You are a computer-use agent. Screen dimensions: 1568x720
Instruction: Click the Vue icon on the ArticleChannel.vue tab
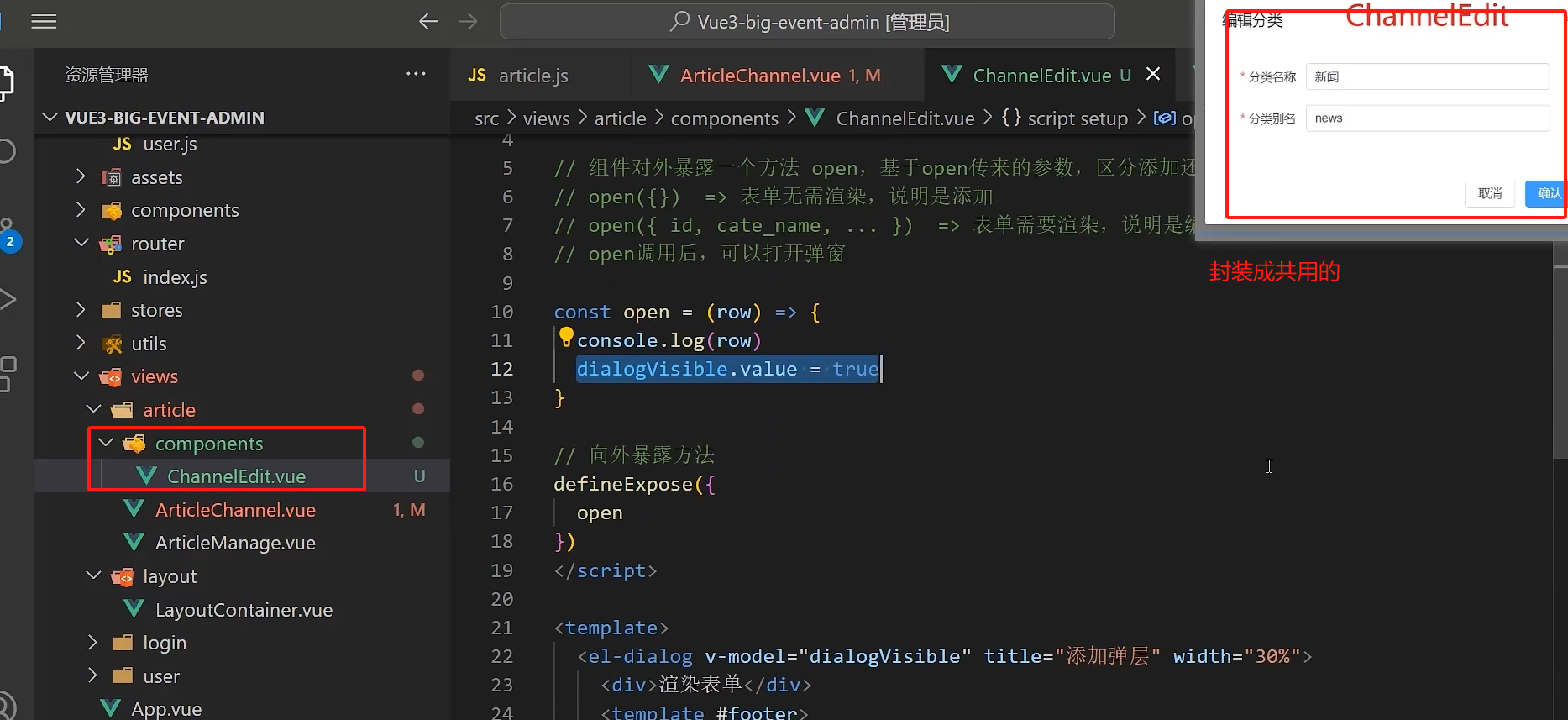click(658, 75)
